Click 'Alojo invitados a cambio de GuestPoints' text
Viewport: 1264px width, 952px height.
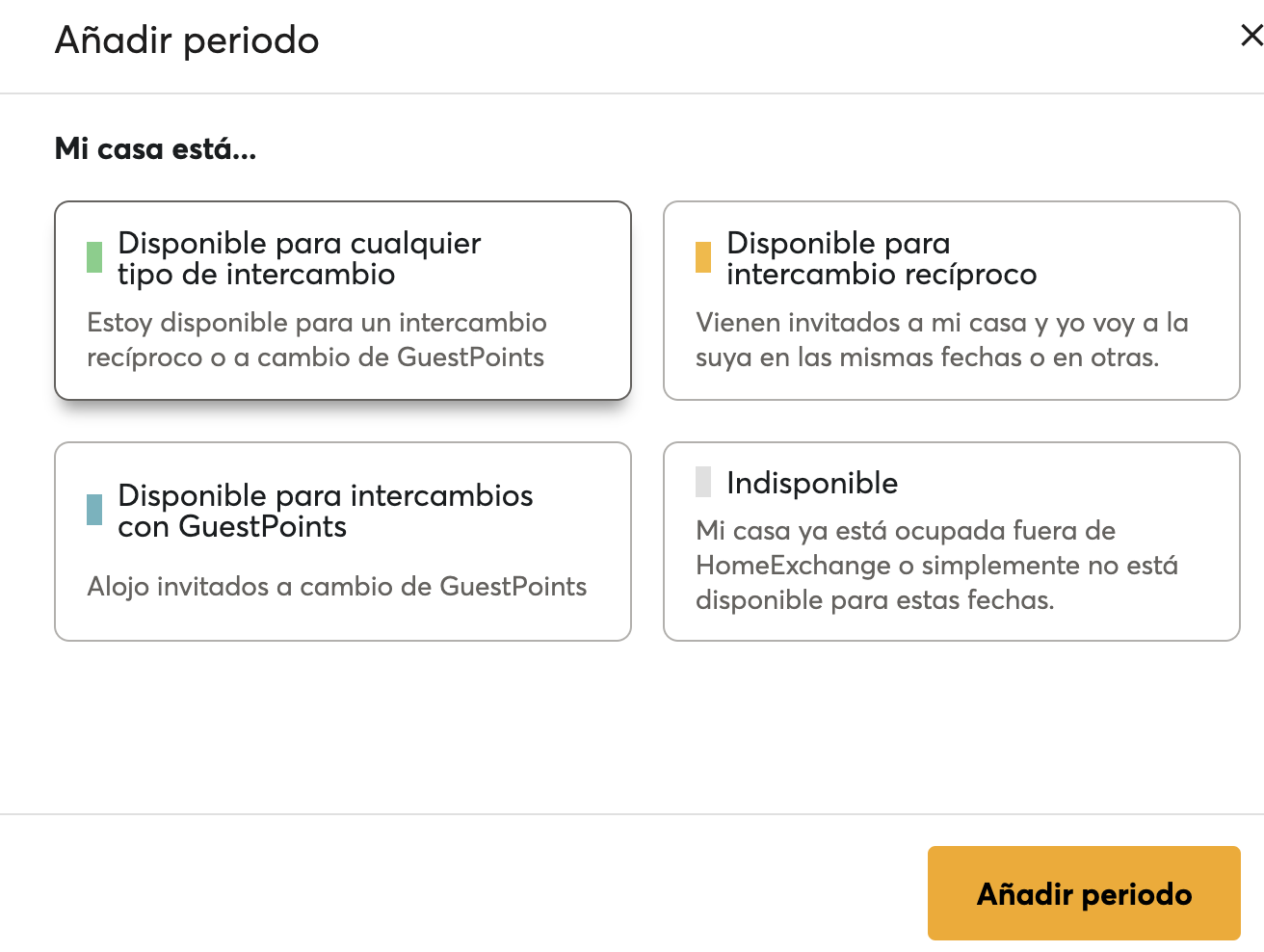(336, 587)
